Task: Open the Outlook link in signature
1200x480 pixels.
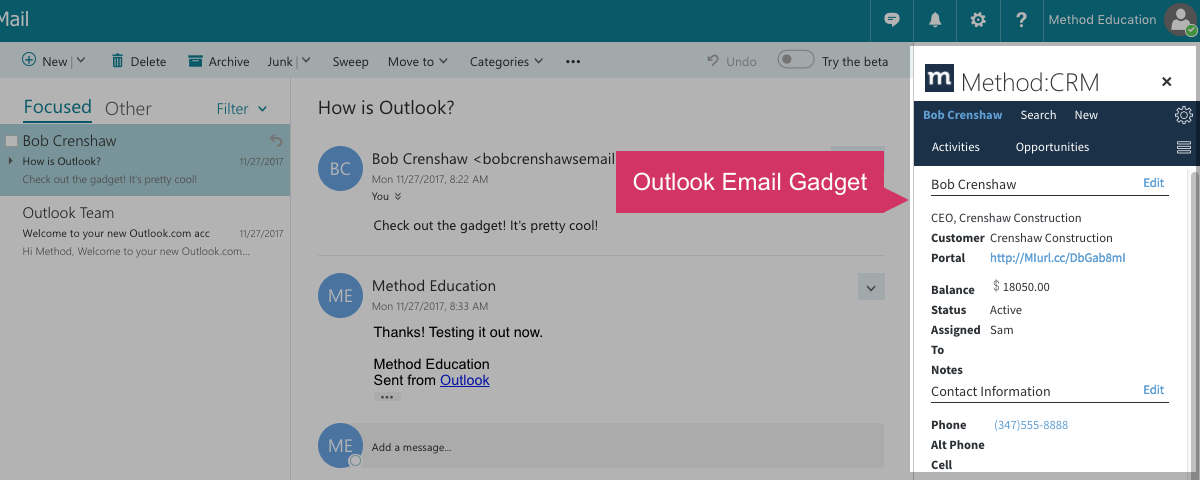Action: (465, 380)
